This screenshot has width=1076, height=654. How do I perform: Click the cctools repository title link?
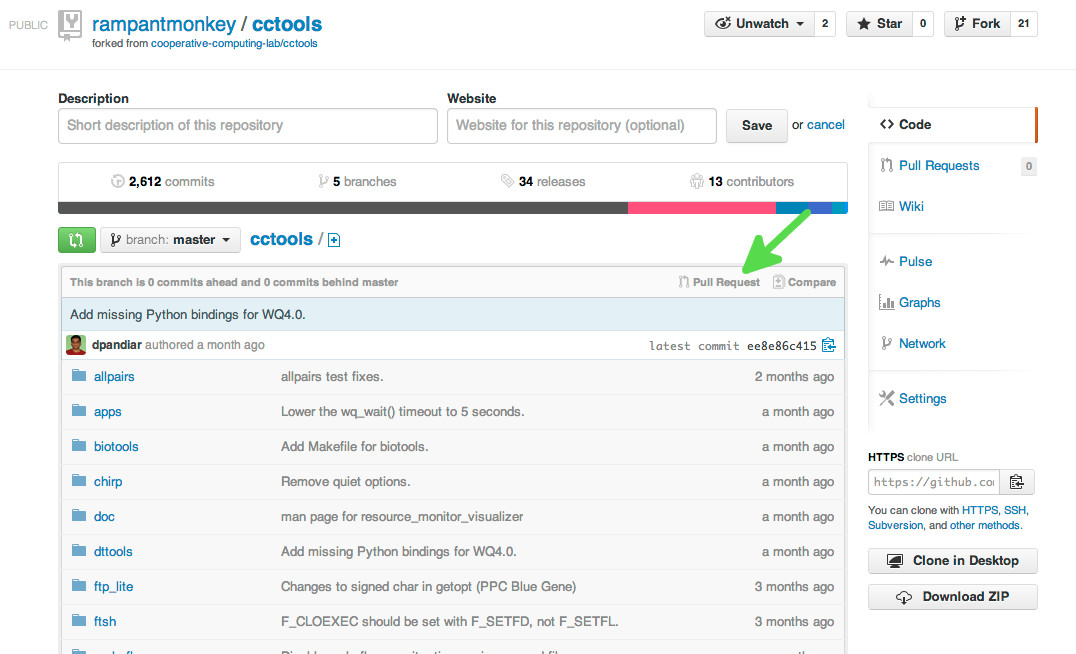287,24
